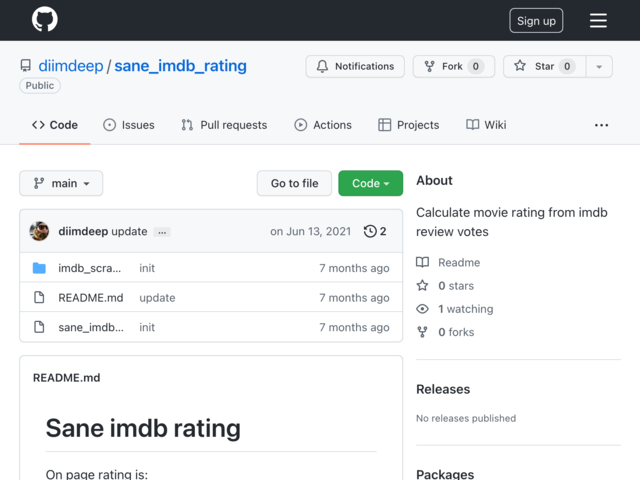Viewport: 640px width, 480px height.
Task: Click the Public visibility badge
Action: click(40, 86)
